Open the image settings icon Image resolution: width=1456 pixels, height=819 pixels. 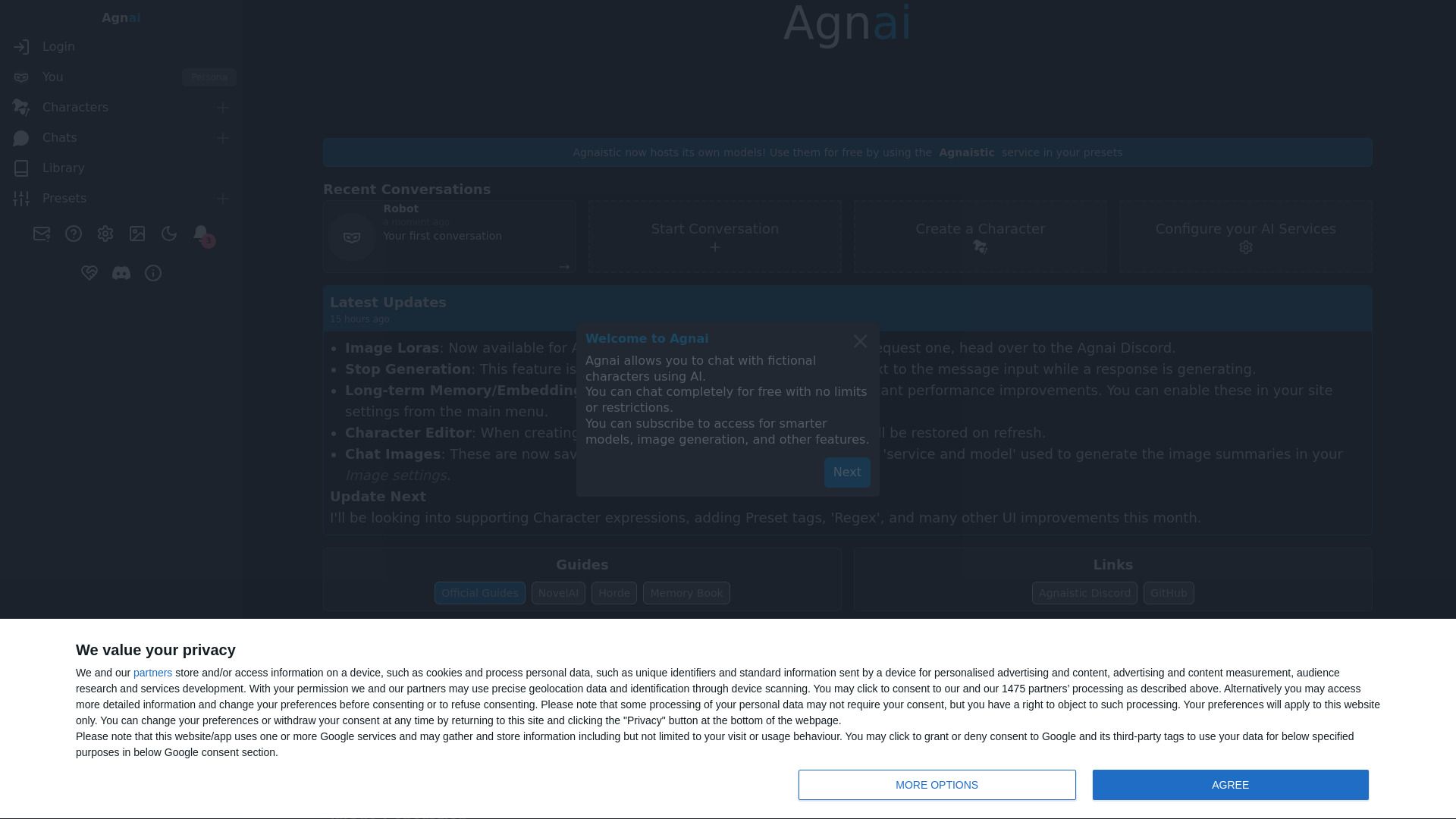pyautogui.click(x=137, y=234)
